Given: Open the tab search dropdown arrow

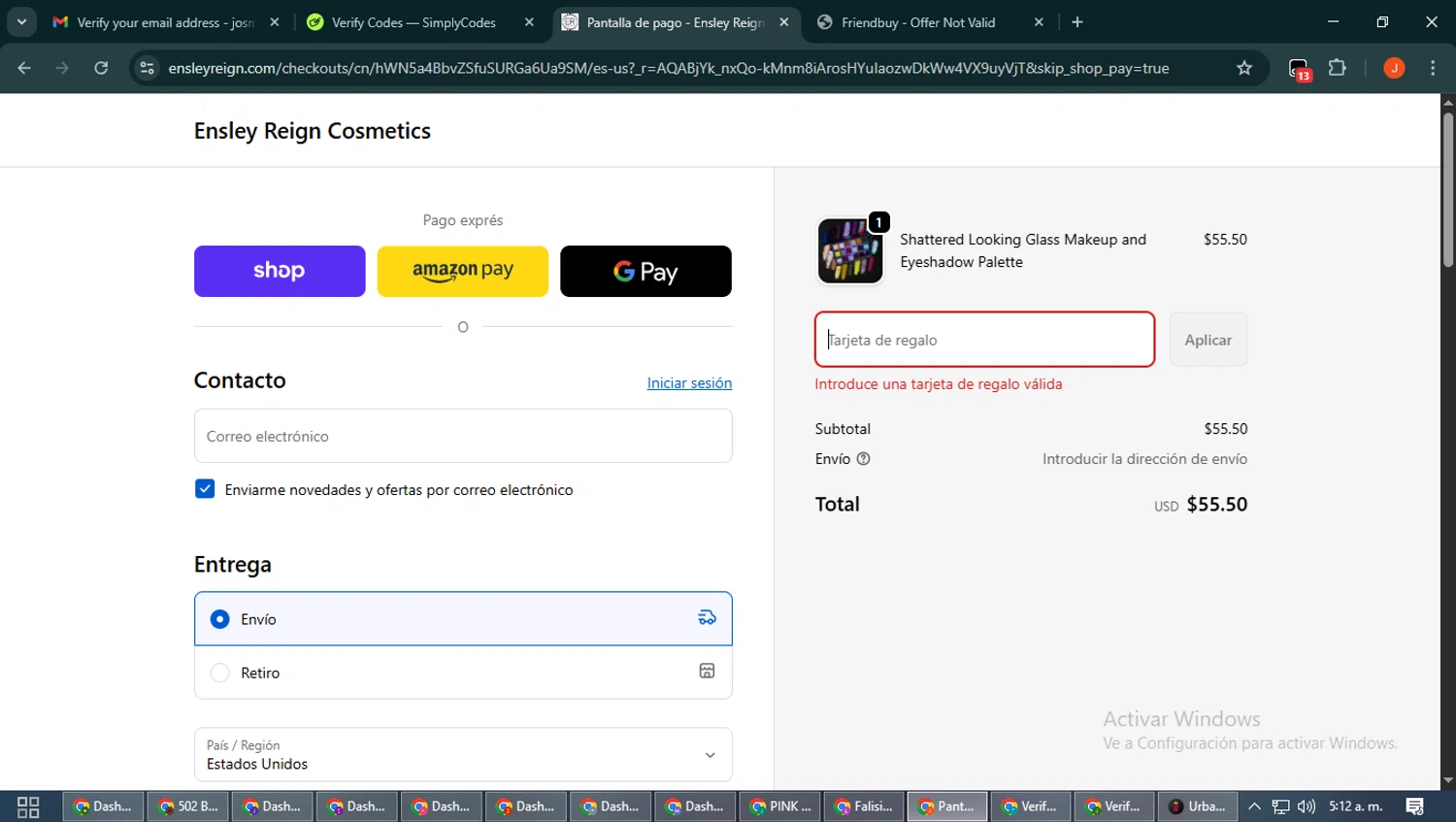Looking at the screenshot, I should click(21, 22).
